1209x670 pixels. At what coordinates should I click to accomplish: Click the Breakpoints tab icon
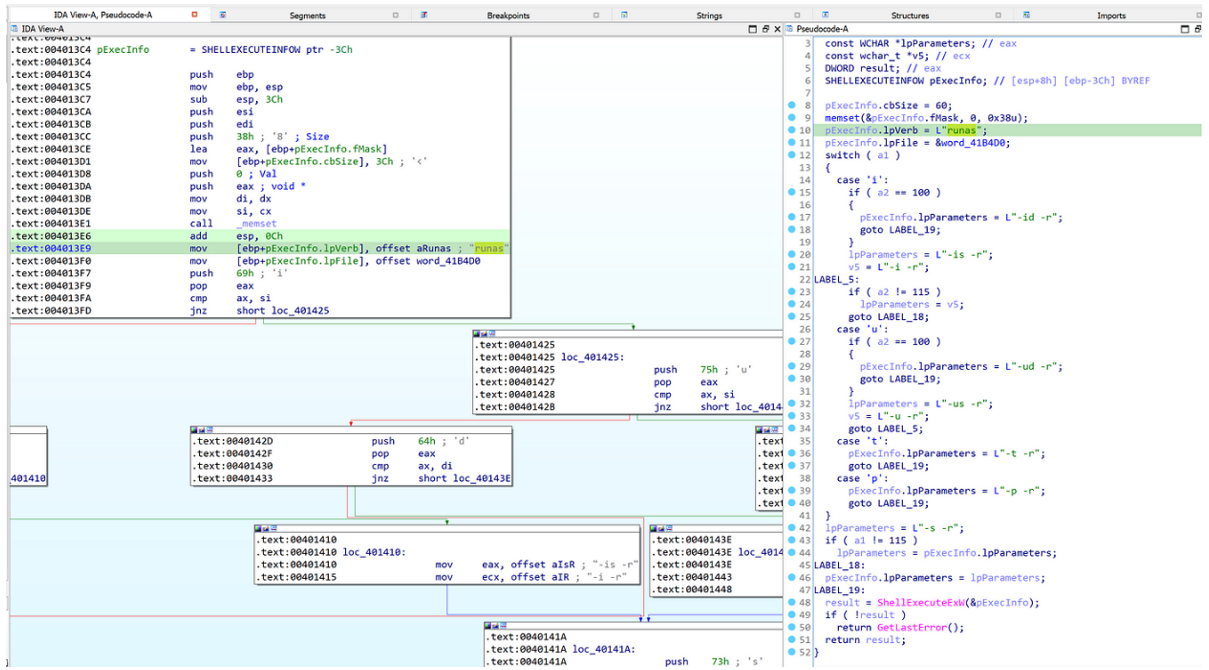(424, 16)
